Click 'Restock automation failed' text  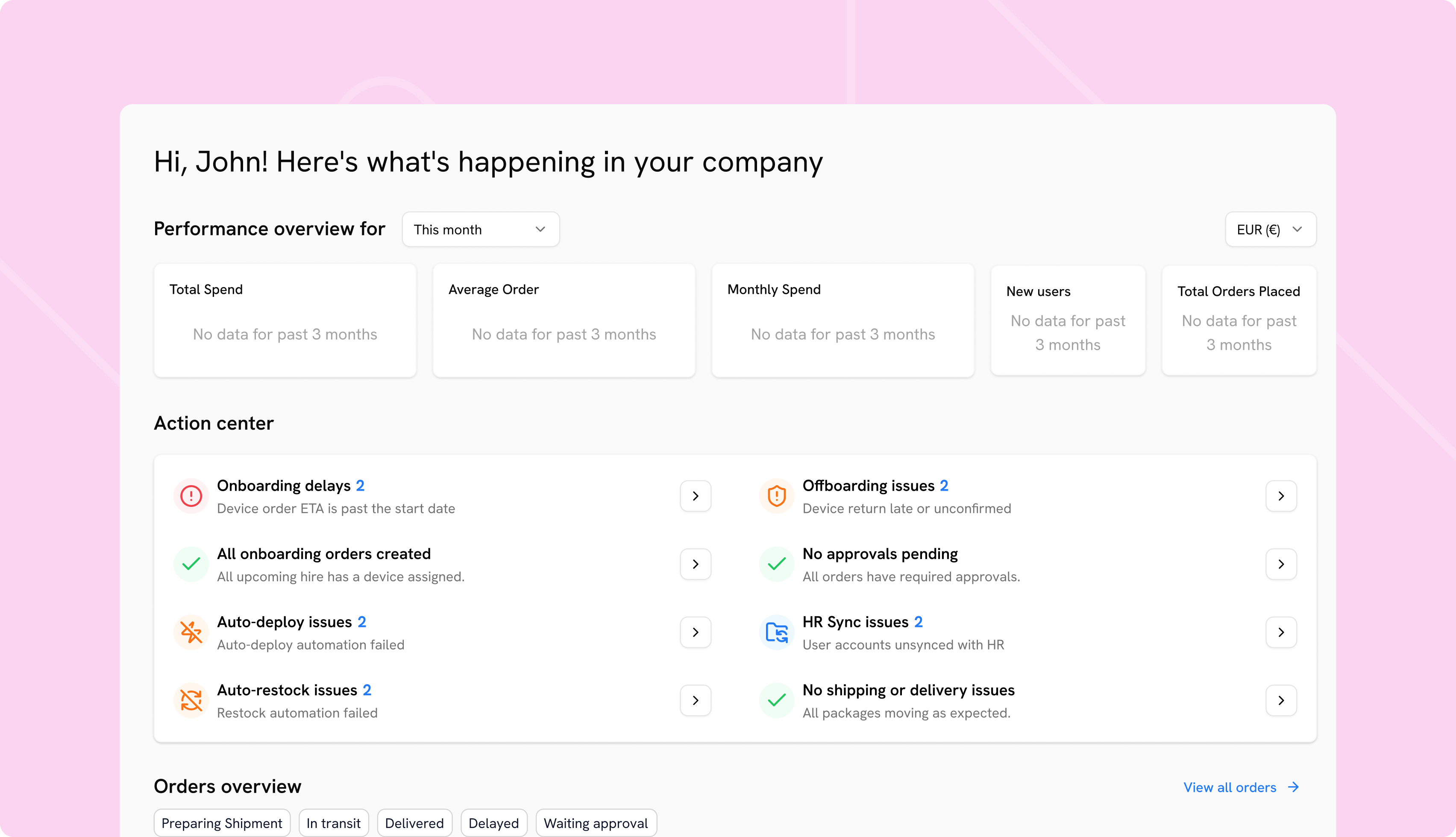point(297,713)
